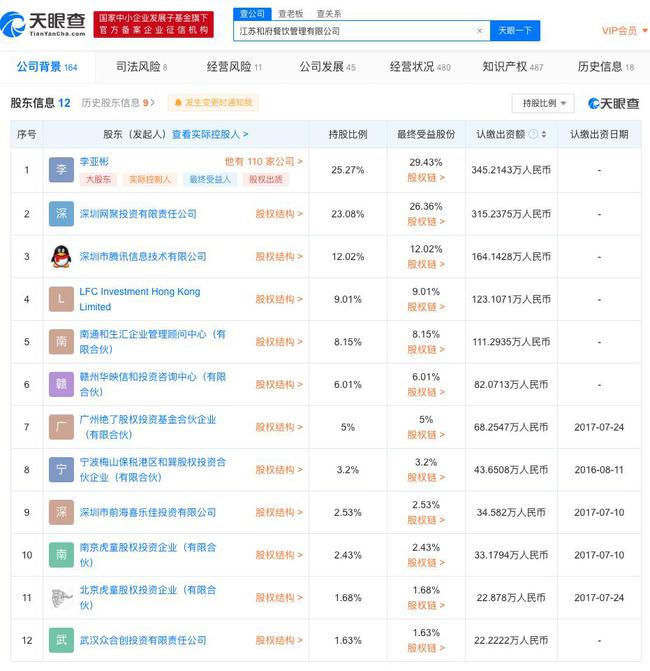
Task: Click the 股权出质 tag under 李亚彬
Action: point(266,179)
